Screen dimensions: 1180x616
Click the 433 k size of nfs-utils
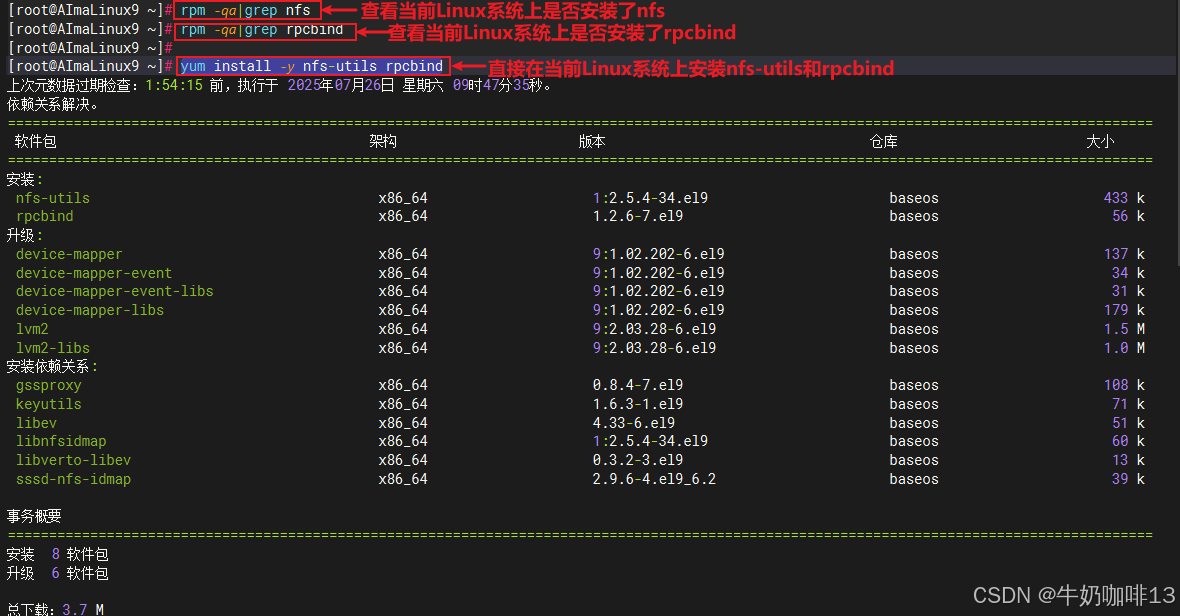pos(1124,198)
